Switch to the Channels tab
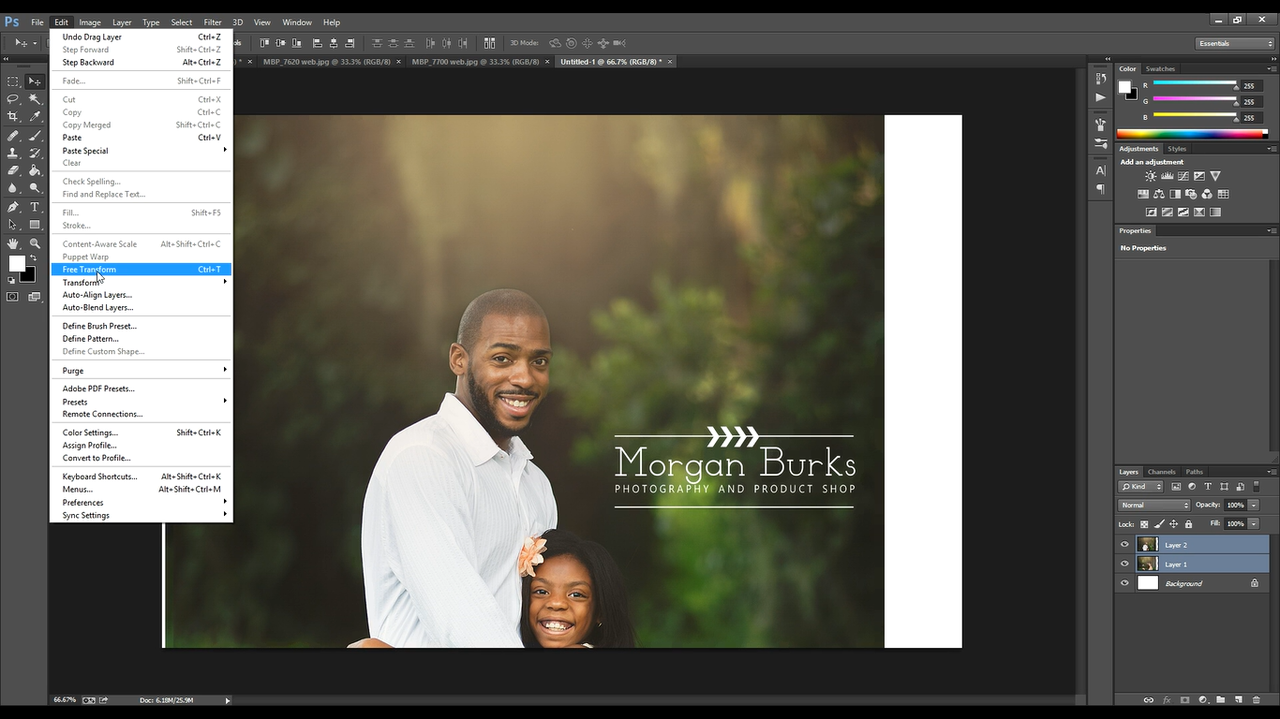Image resolution: width=1280 pixels, height=719 pixels. coord(1162,472)
